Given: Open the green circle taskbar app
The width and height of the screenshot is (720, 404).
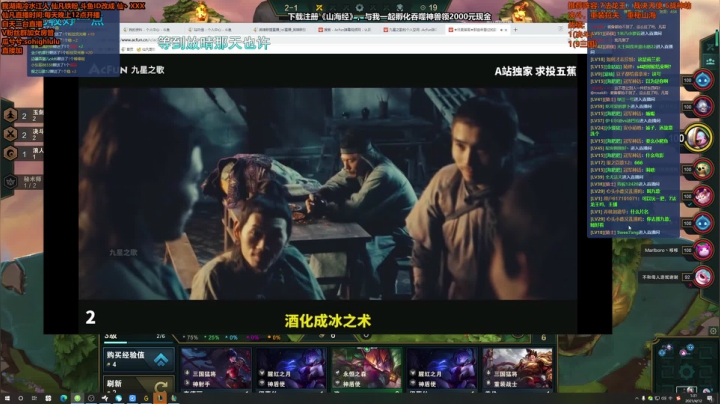Looking at the screenshot, I should [x=78, y=398].
